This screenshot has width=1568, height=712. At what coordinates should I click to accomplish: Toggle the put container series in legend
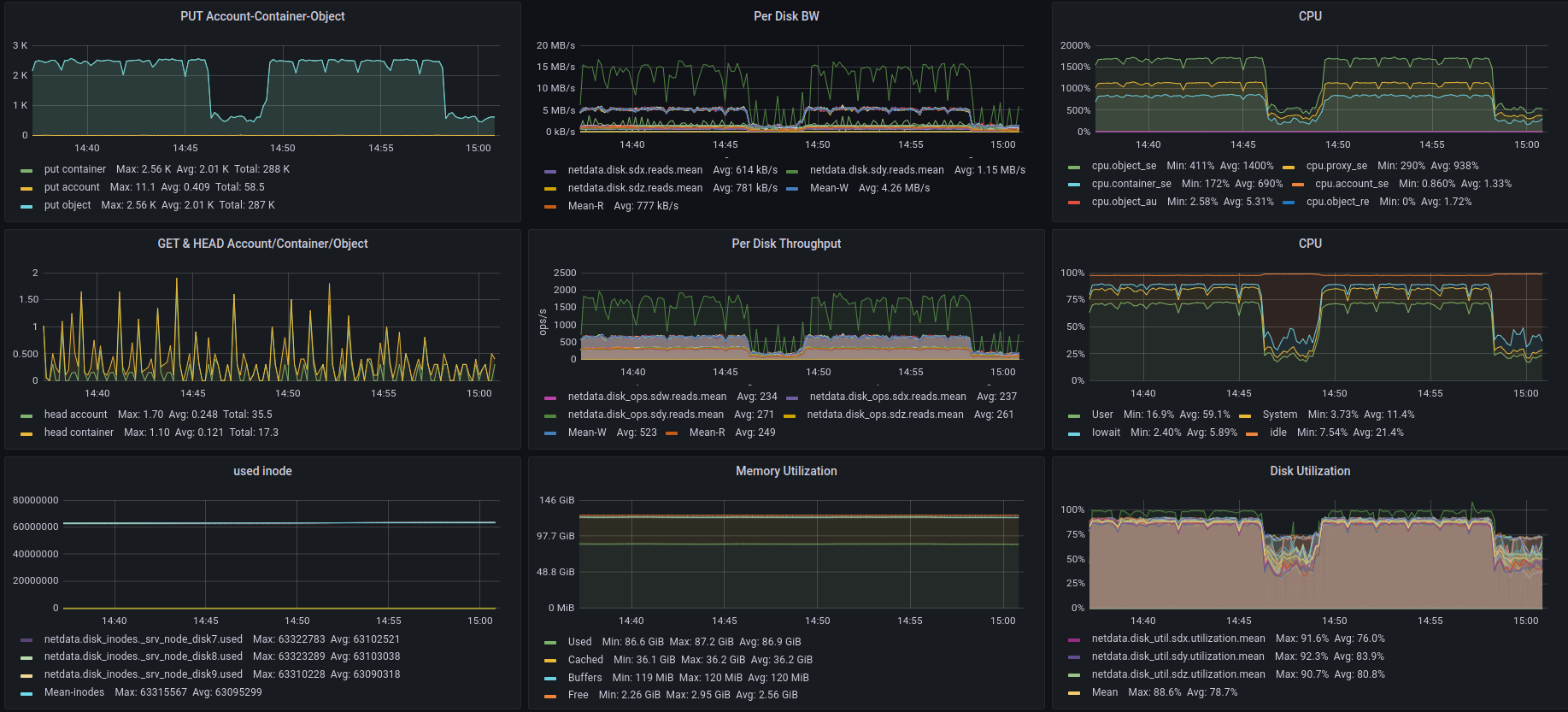[x=75, y=169]
